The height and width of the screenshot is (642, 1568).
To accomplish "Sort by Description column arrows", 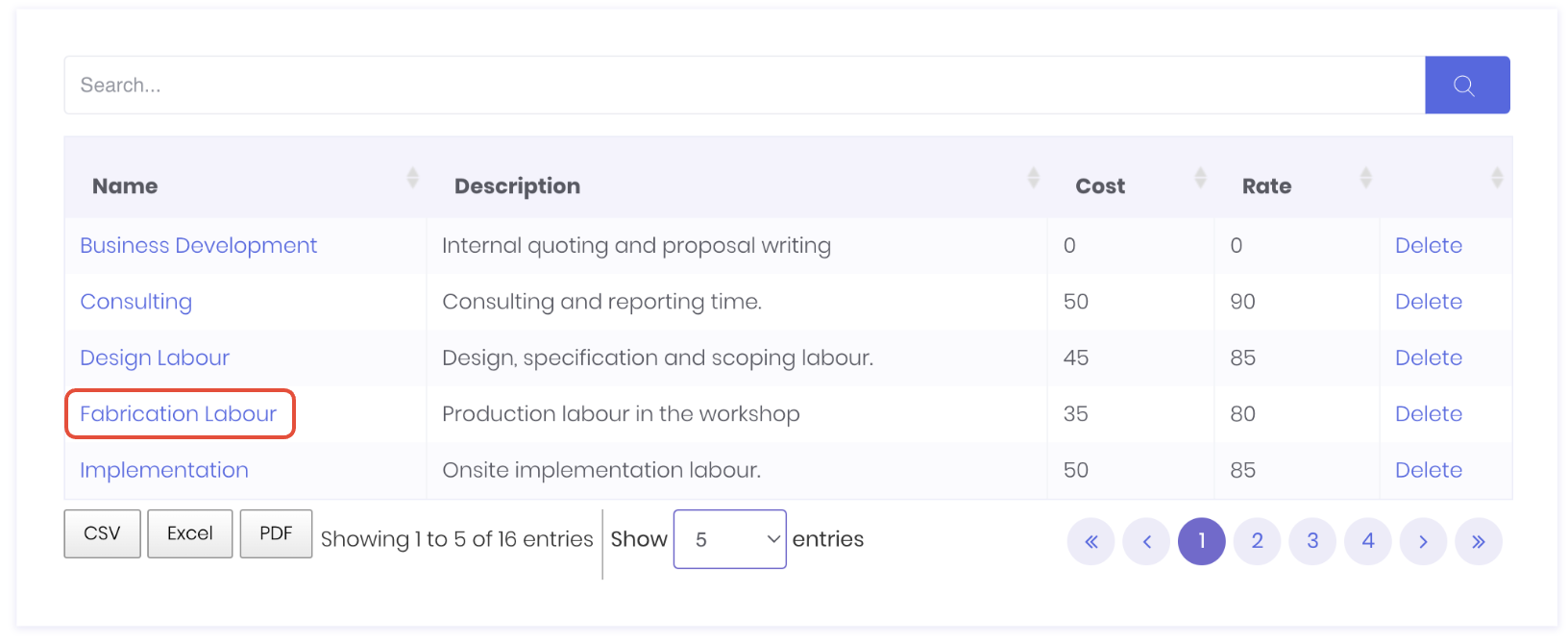I will coord(1033,178).
